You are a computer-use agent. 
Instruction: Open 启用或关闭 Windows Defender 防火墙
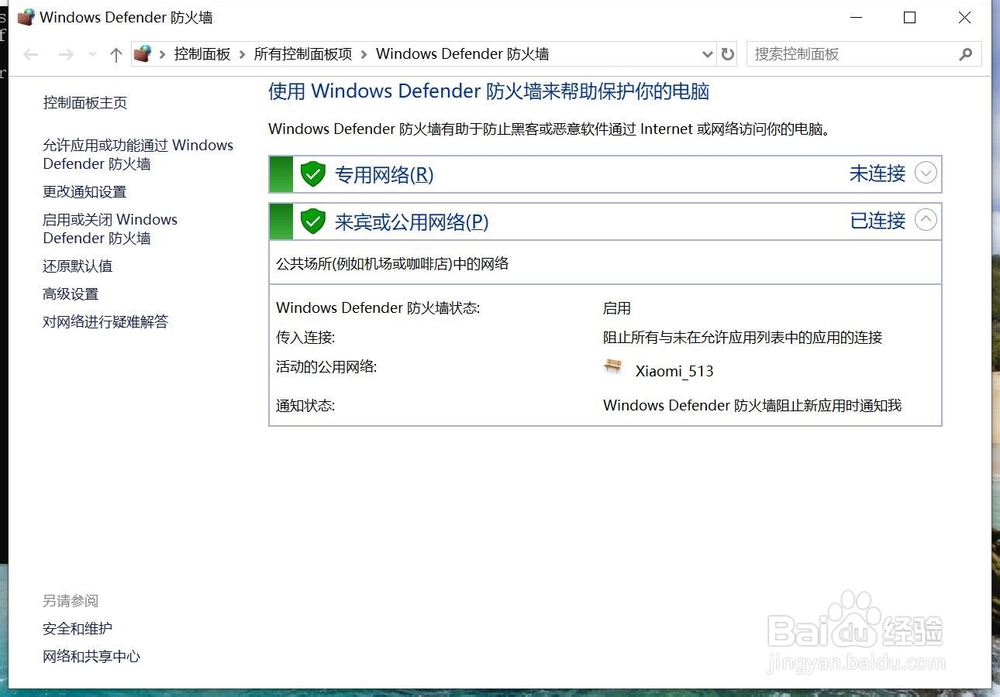pyautogui.click(x=110, y=229)
